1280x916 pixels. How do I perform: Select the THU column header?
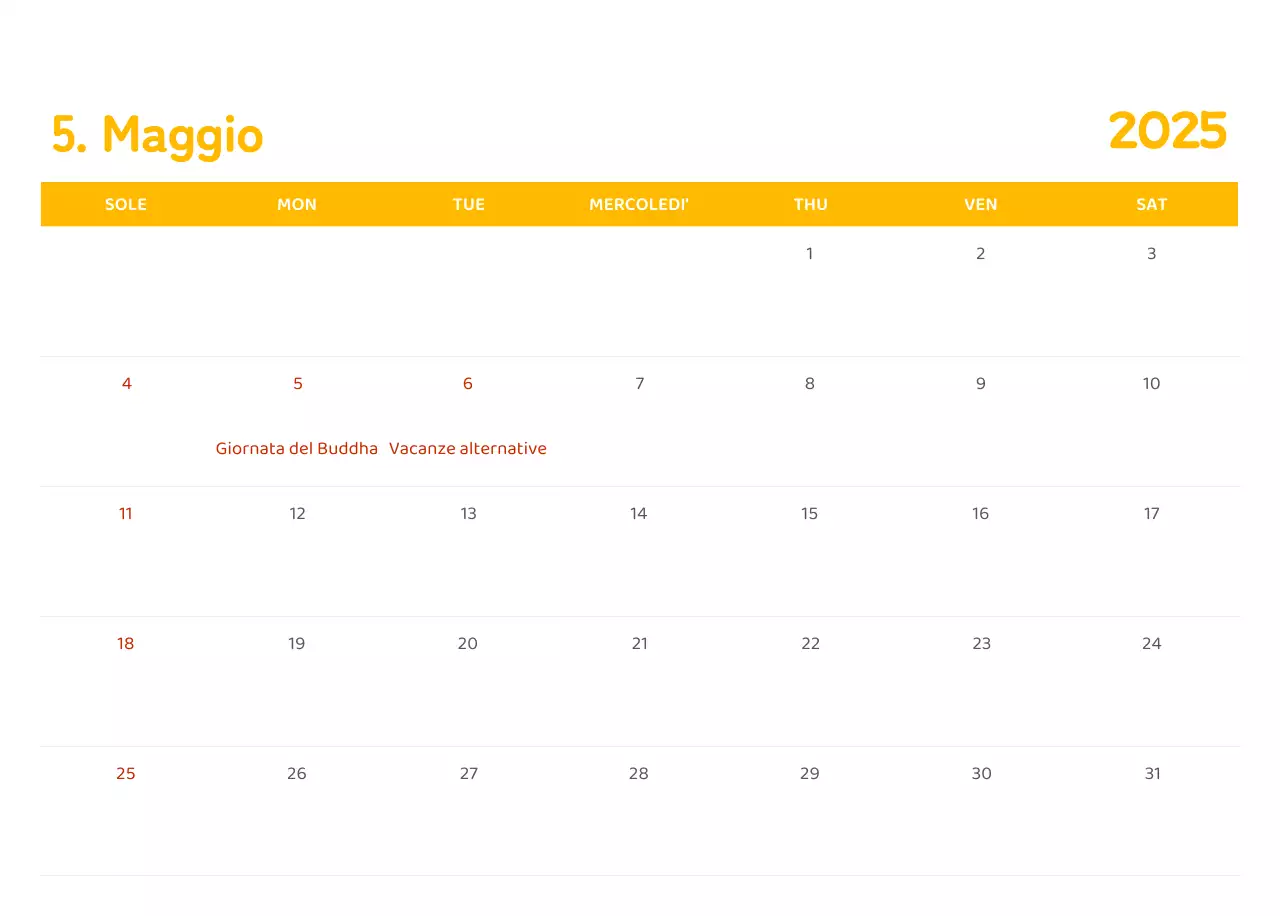(810, 204)
